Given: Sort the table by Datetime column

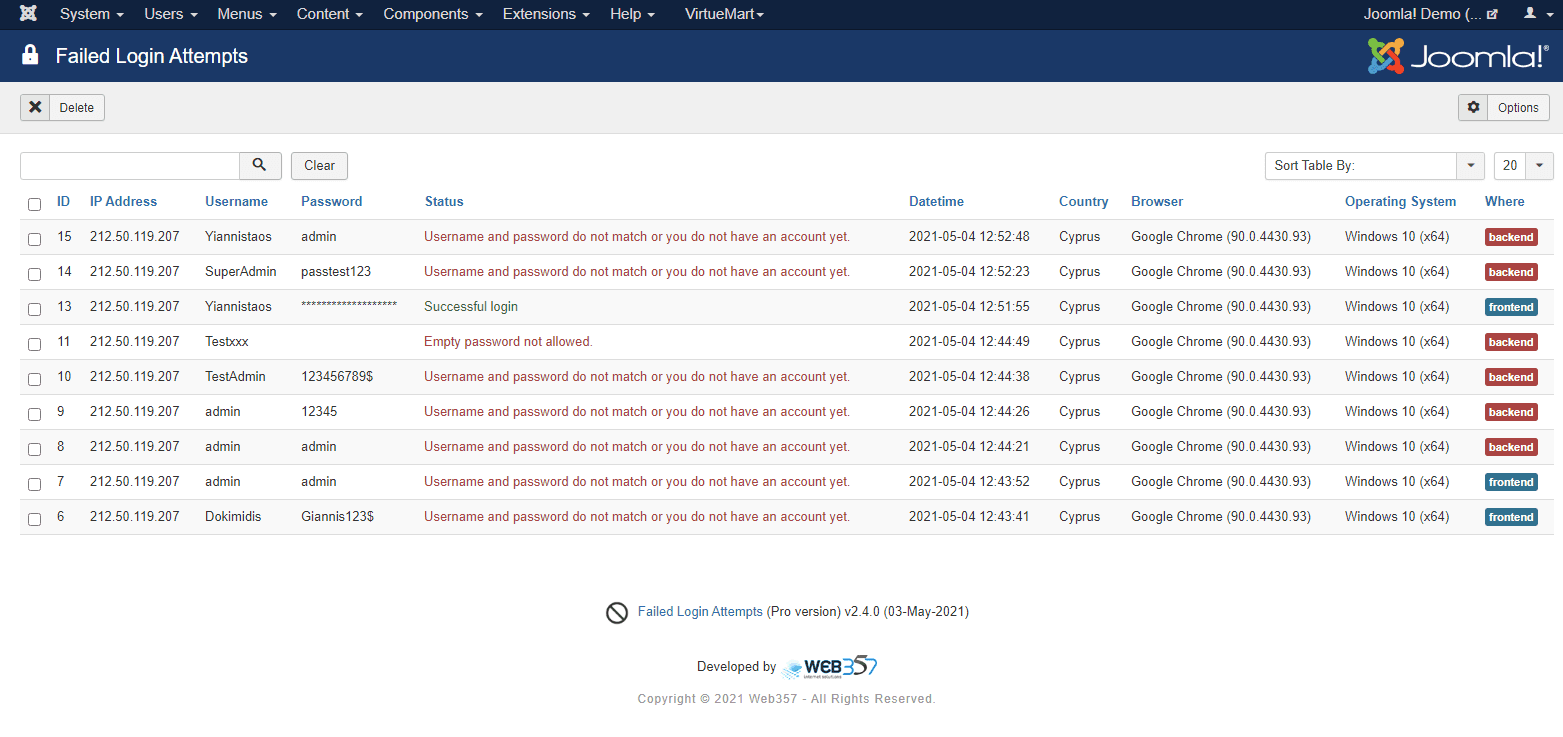Looking at the screenshot, I should click(x=936, y=202).
